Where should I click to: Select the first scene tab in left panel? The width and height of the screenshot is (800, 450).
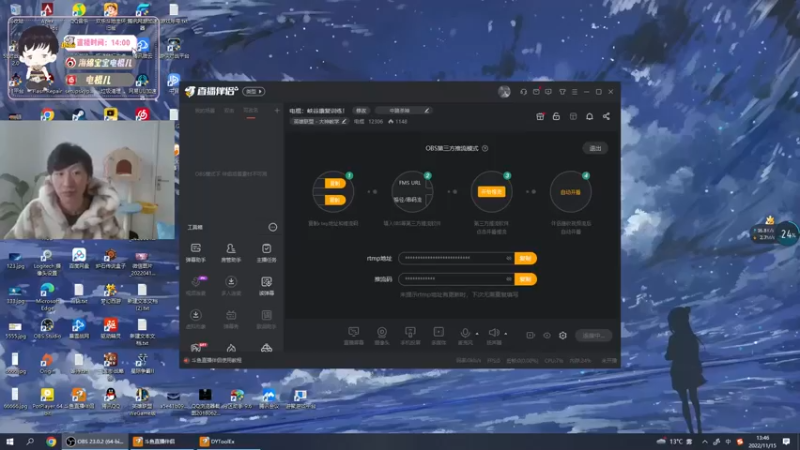205,111
